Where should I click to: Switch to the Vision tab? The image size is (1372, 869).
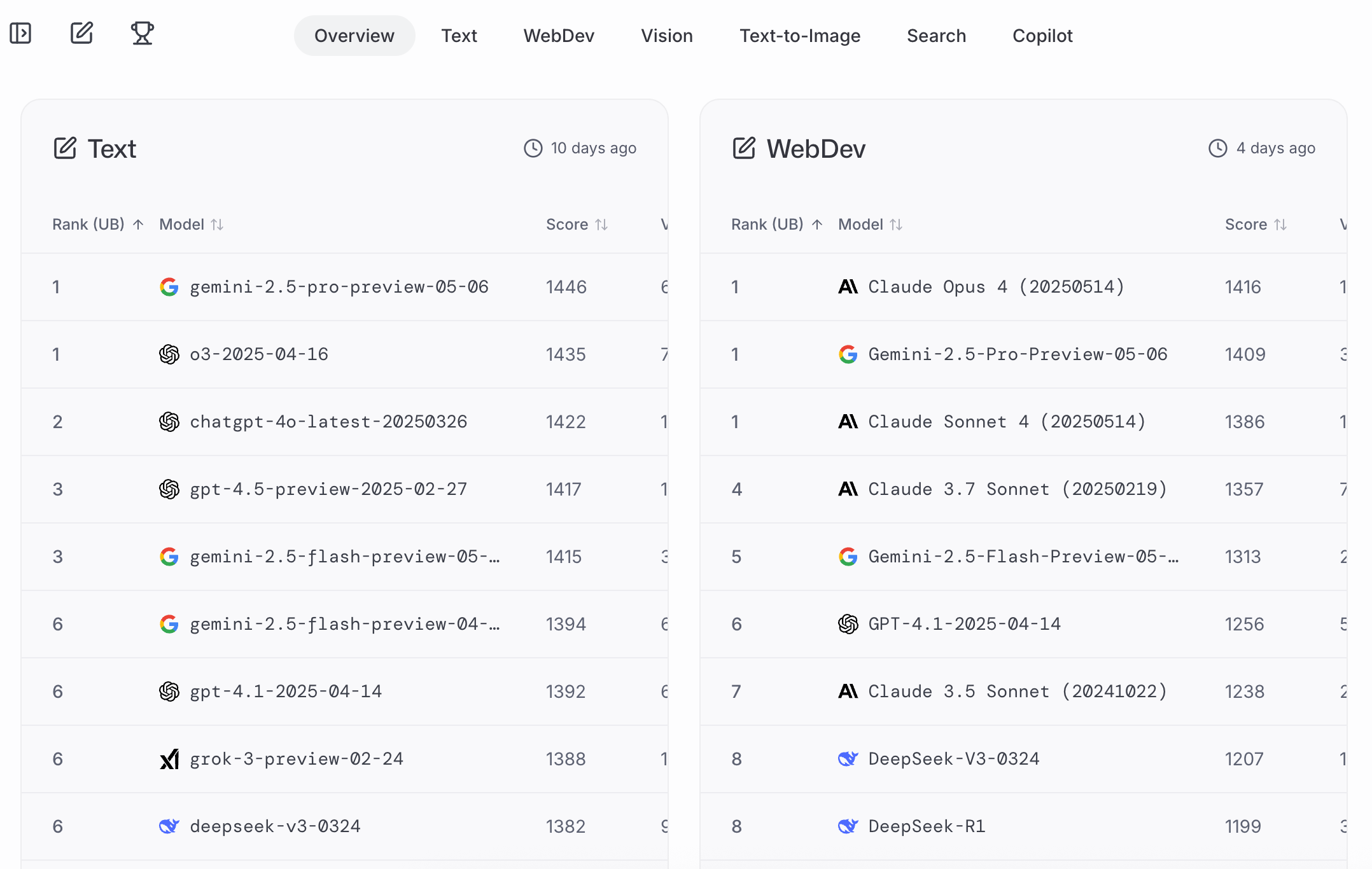pyautogui.click(x=666, y=36)
